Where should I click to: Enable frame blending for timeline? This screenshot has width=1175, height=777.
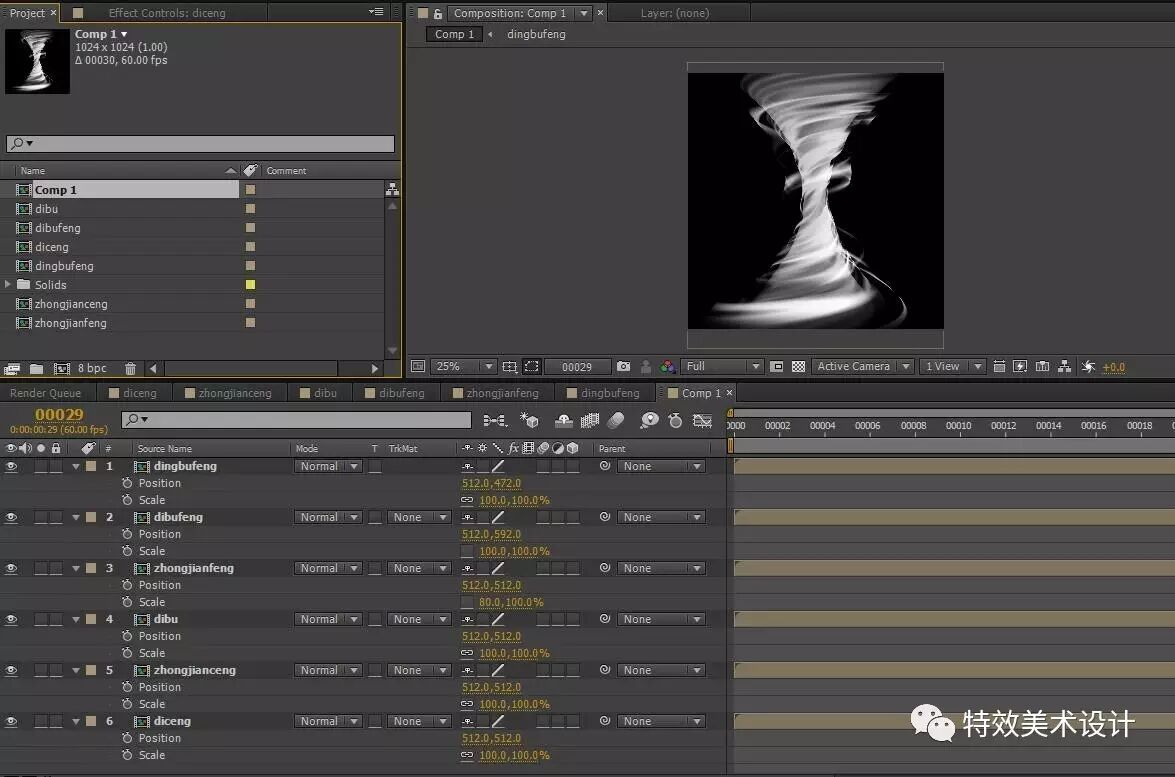[x=590, y=420]
